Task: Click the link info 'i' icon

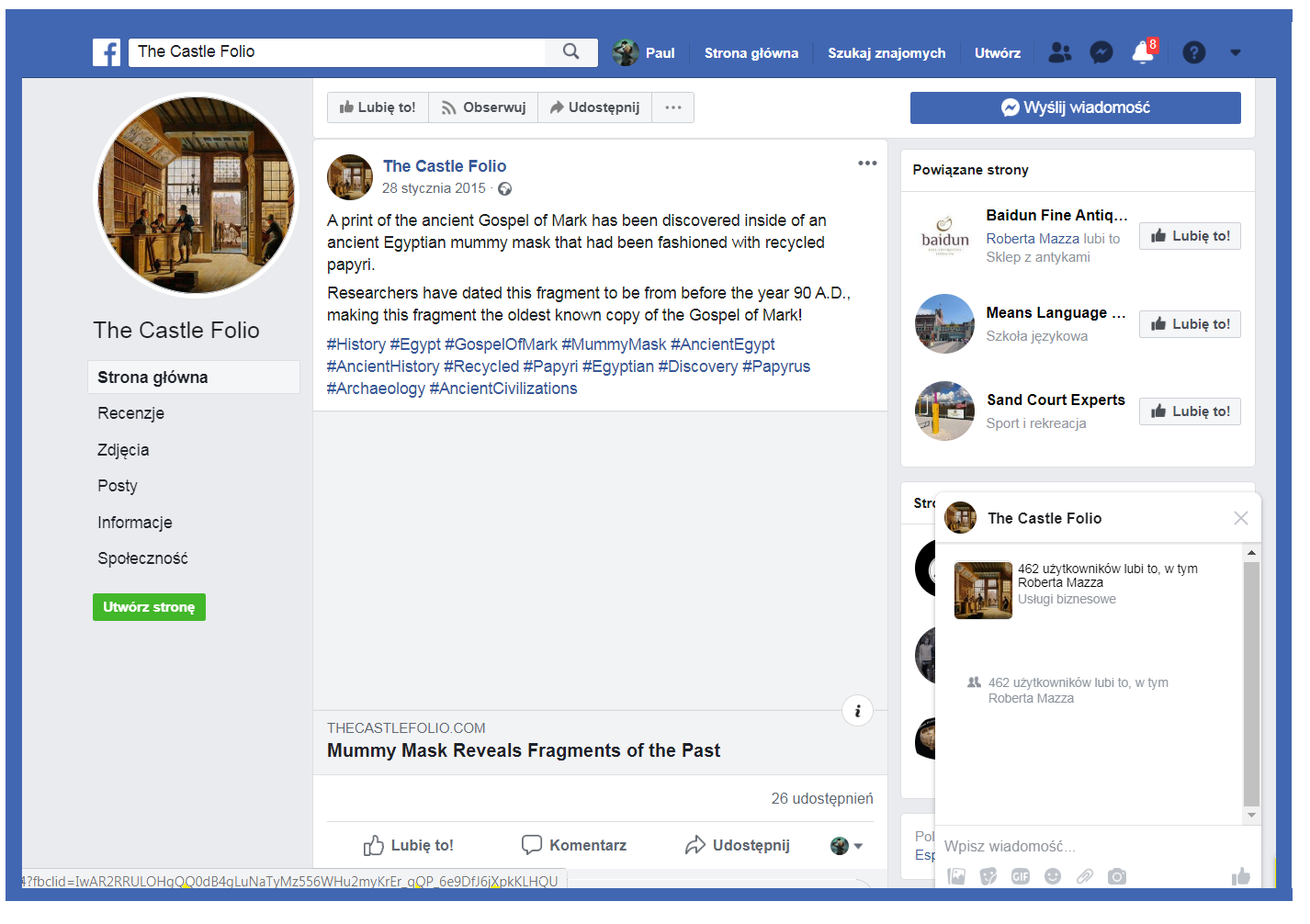Action: point(857,711)
